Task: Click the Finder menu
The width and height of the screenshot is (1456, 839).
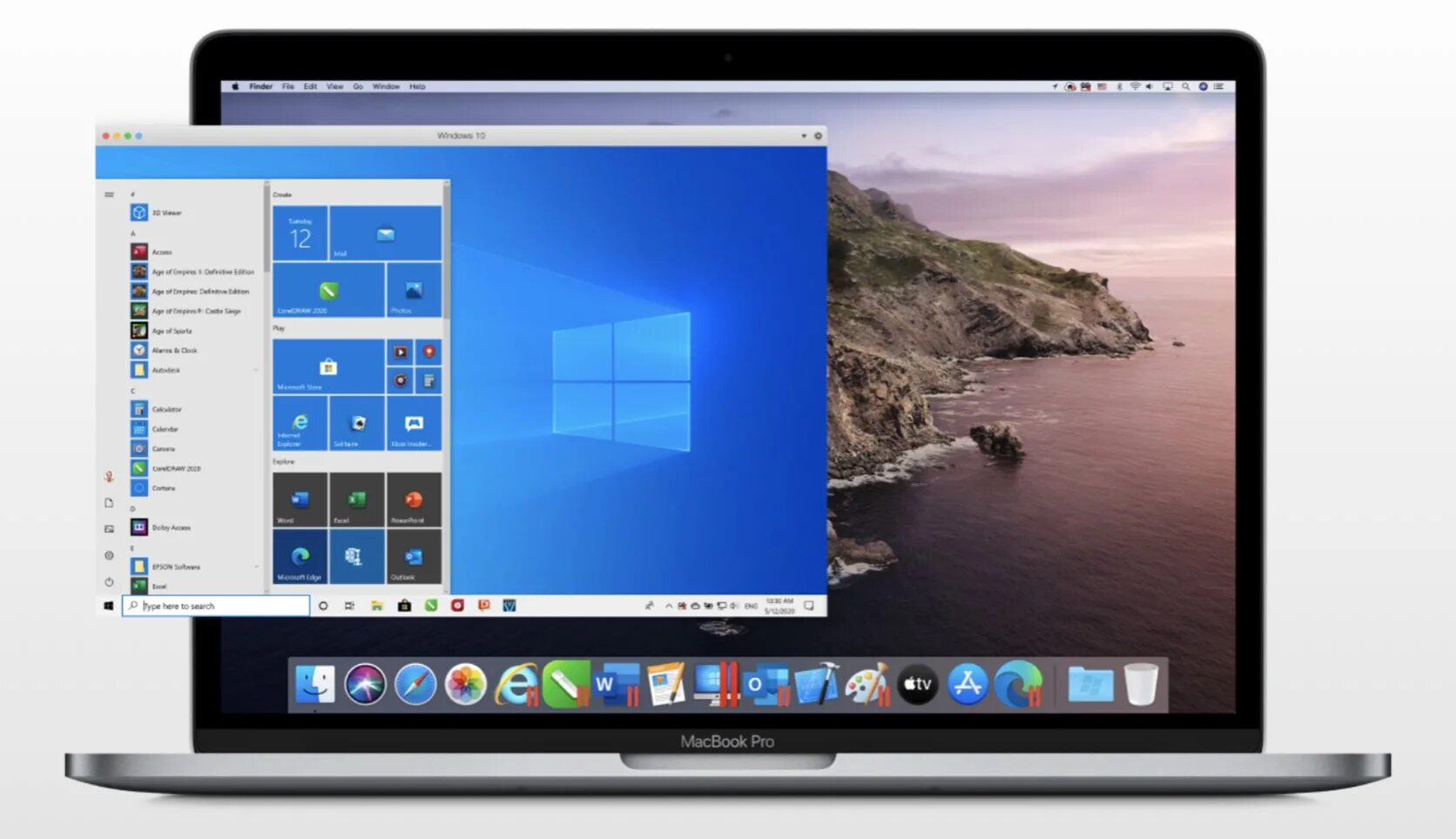Action: (260, 86)
